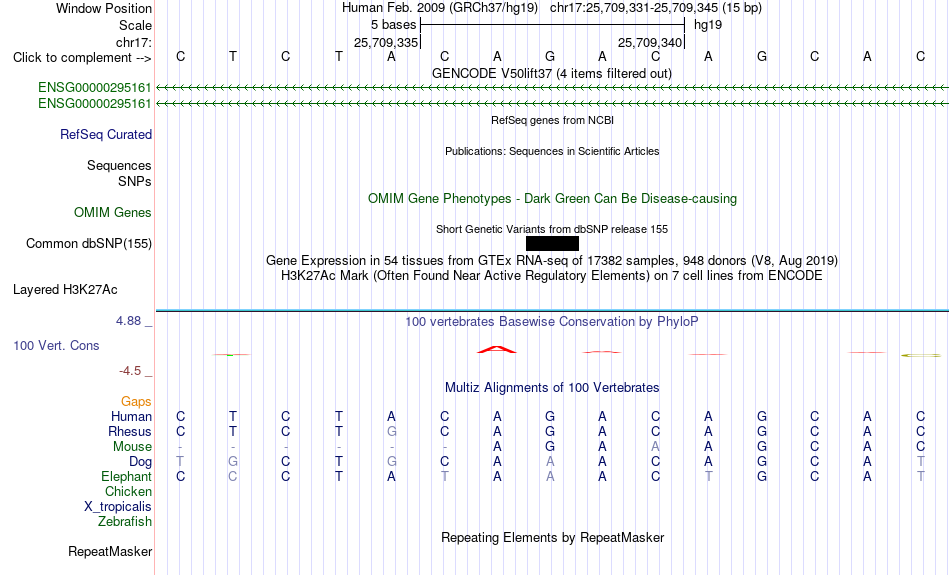
Task: Click the Rhesus species label
Action: (130, 431)
